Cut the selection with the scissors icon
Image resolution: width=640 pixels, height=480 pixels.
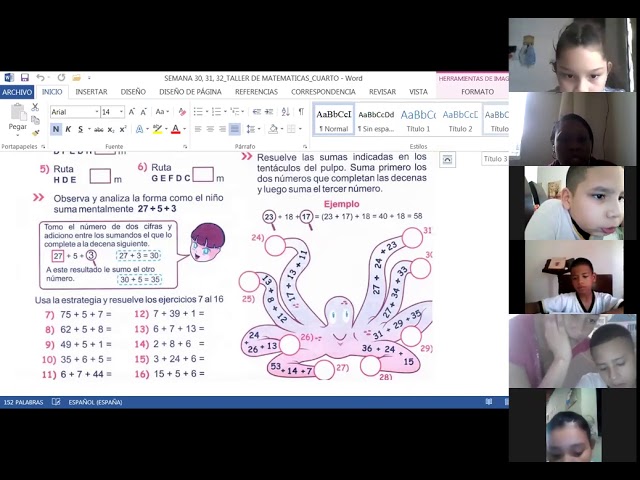[x=35, y=107]
